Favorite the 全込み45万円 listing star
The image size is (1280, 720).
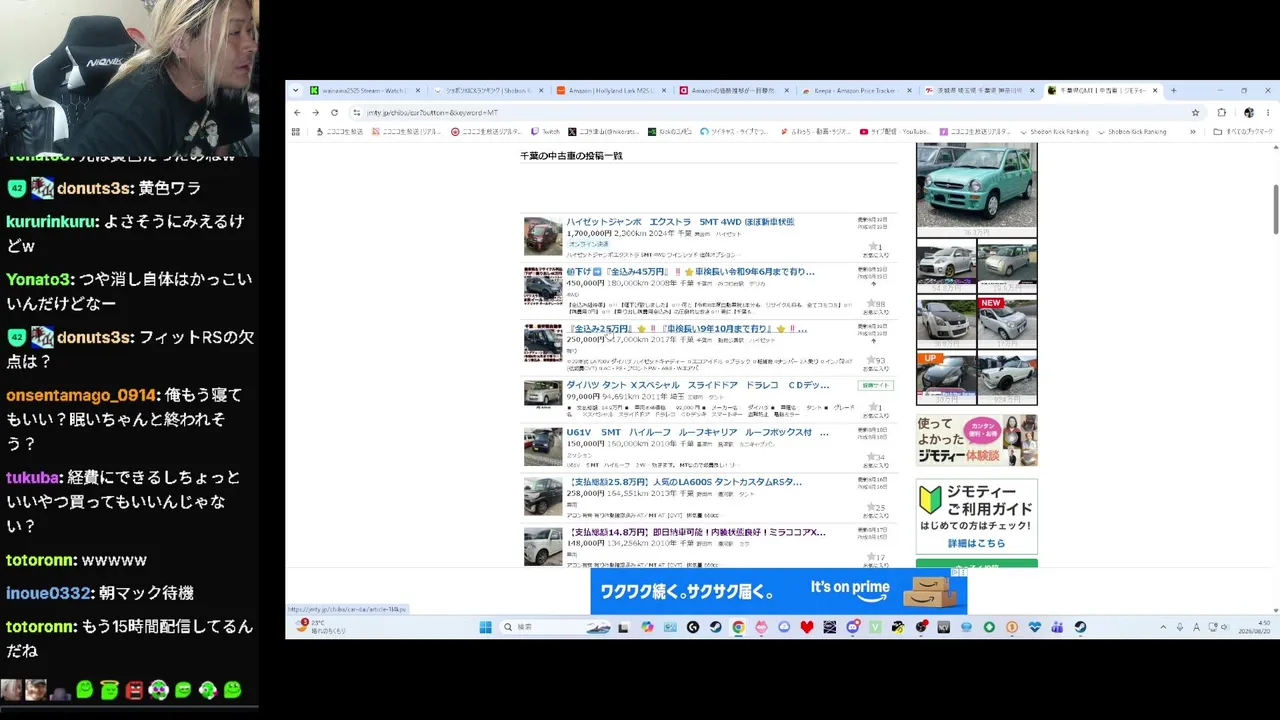click(873, 303)
